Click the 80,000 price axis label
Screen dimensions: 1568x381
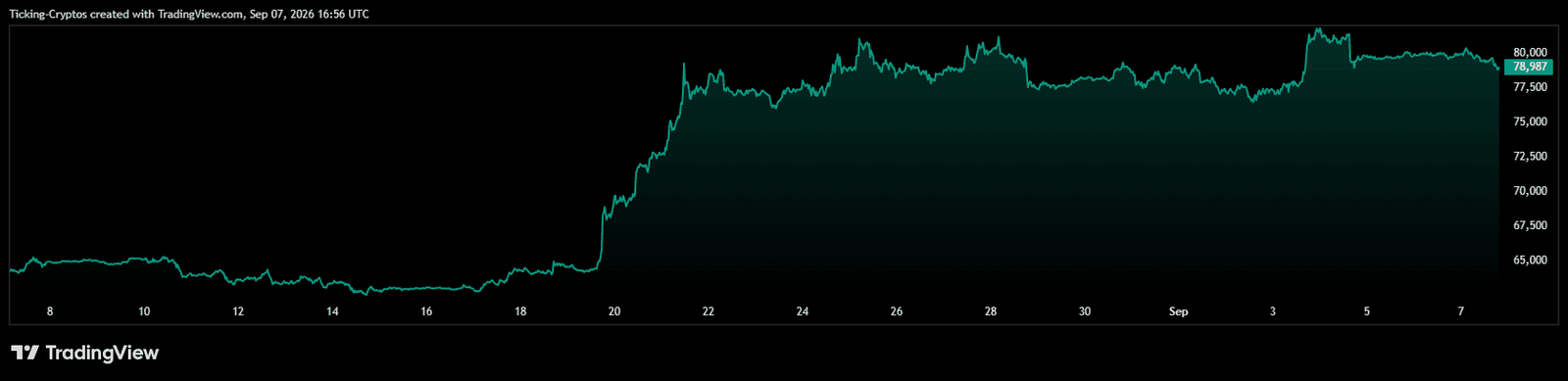click(x=1530, y=52)
